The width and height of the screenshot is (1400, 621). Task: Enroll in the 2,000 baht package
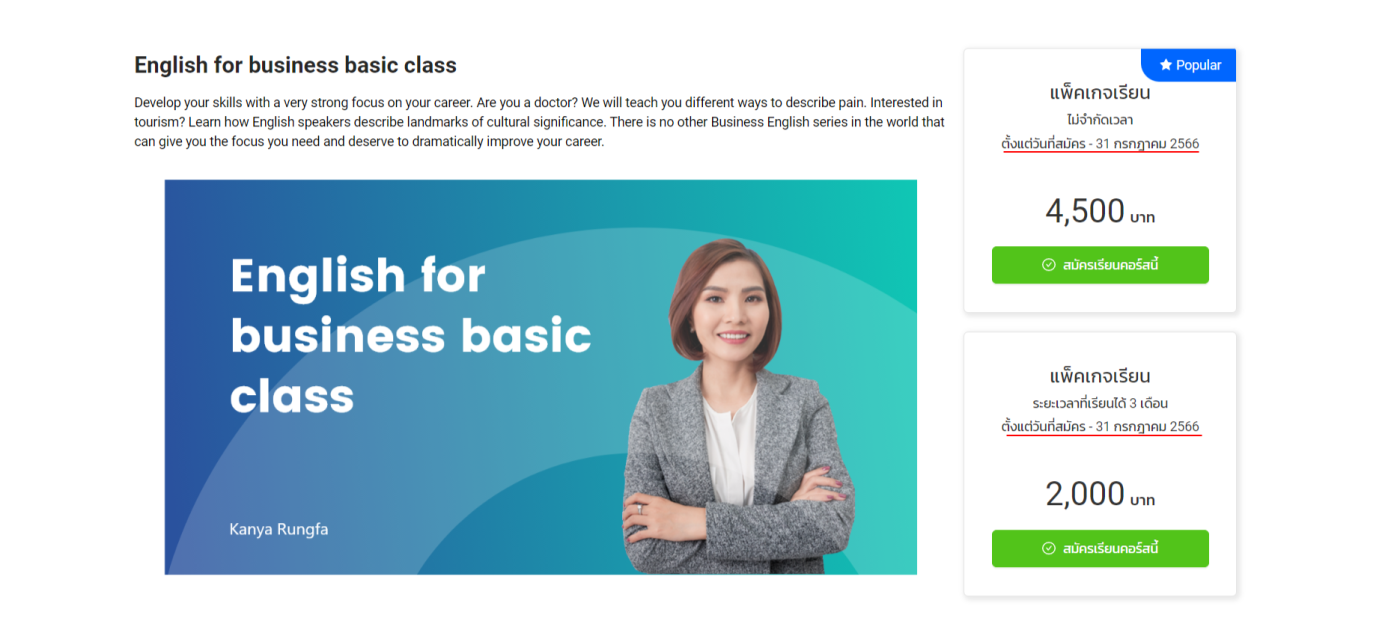(1100, 548)
